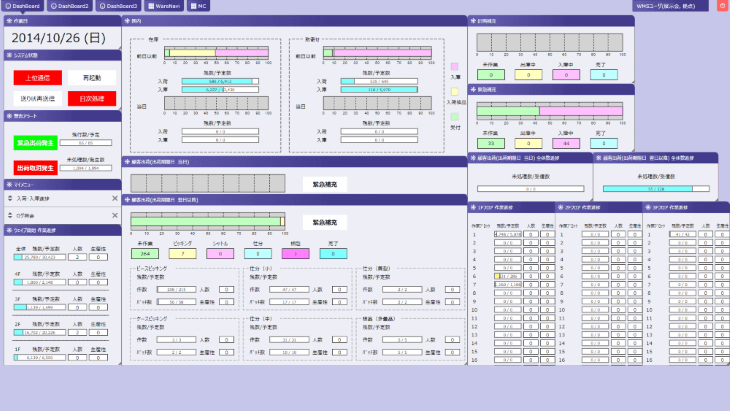
Task: Click the green 未作業 count box showing 264
Action: (144, 254)
